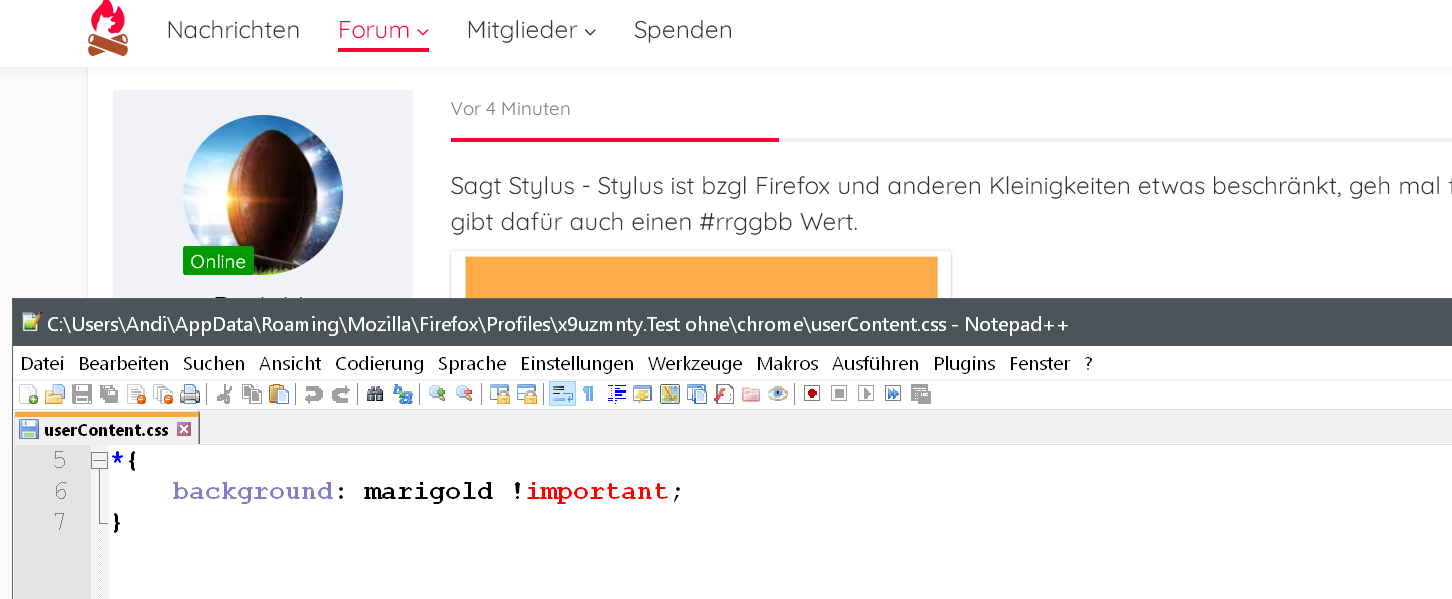Click the Undo arrow icon
This screenshot has width=1452, height=599.
coord(314,394)
